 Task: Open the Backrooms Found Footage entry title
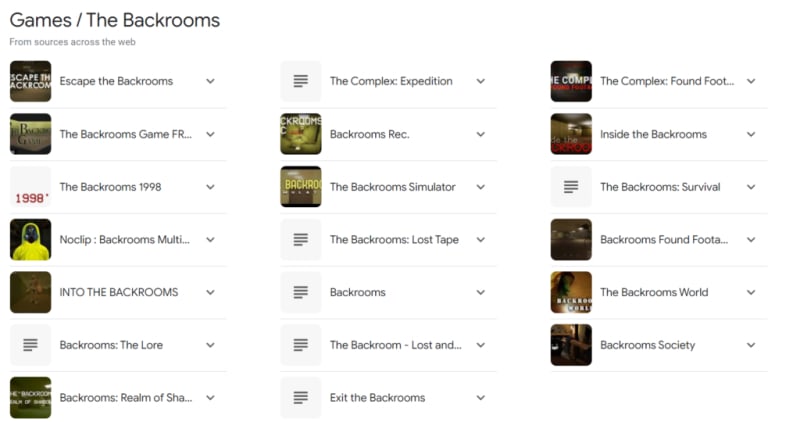tap(664, 240)
